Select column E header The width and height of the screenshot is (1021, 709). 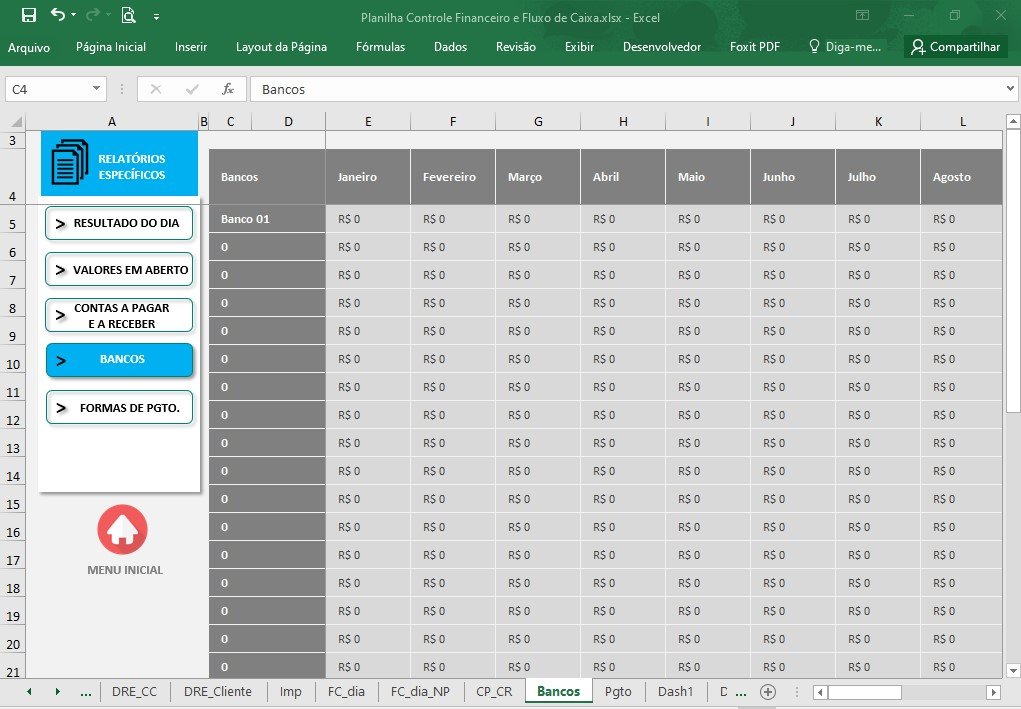click(368, 122)
